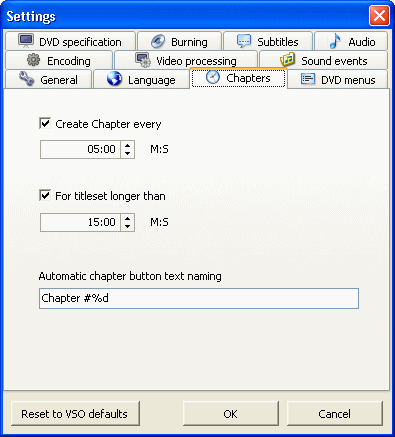
Task: Switch to the General tab
Action: 48,79
